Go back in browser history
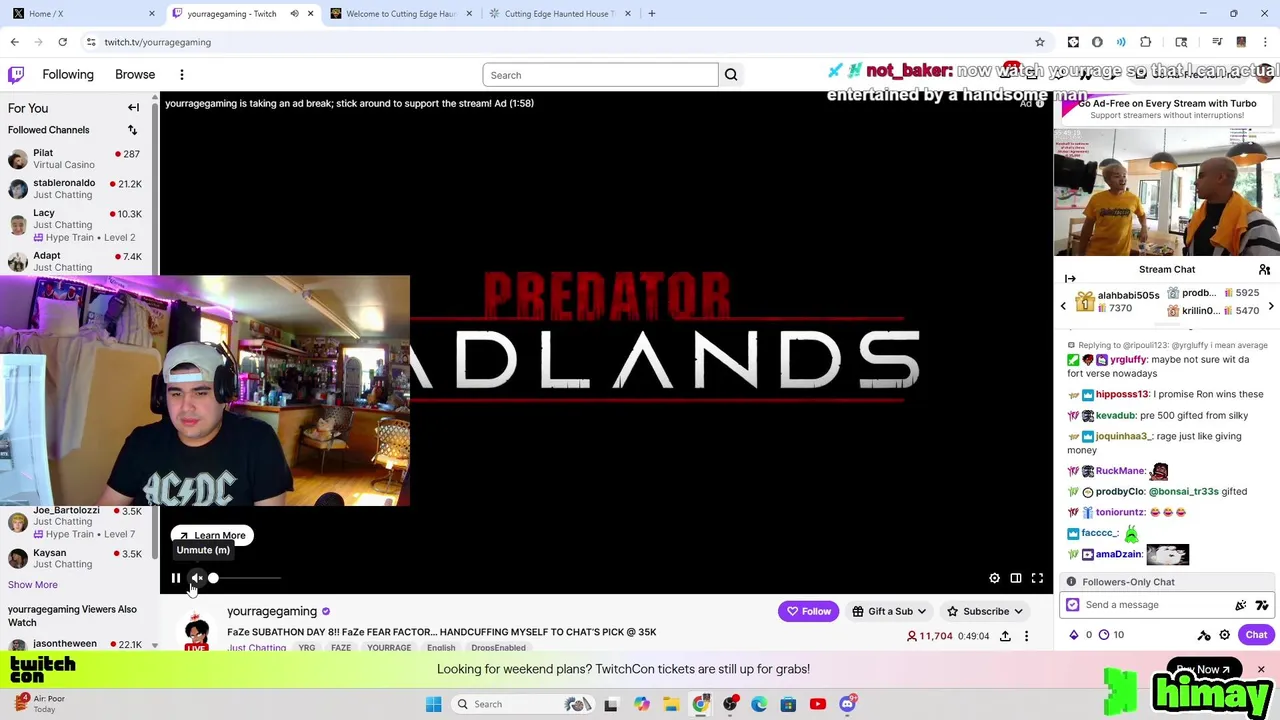Screen dimensions: 1280x720 point(14,42)
